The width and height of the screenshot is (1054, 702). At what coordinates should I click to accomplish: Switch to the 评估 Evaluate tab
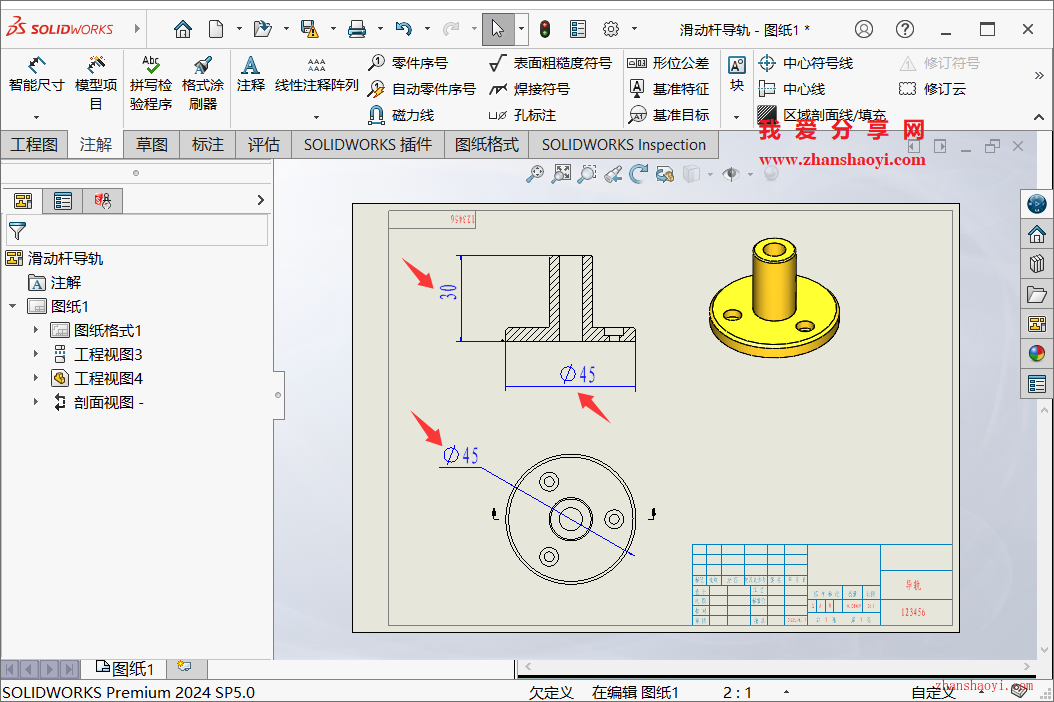264,145
